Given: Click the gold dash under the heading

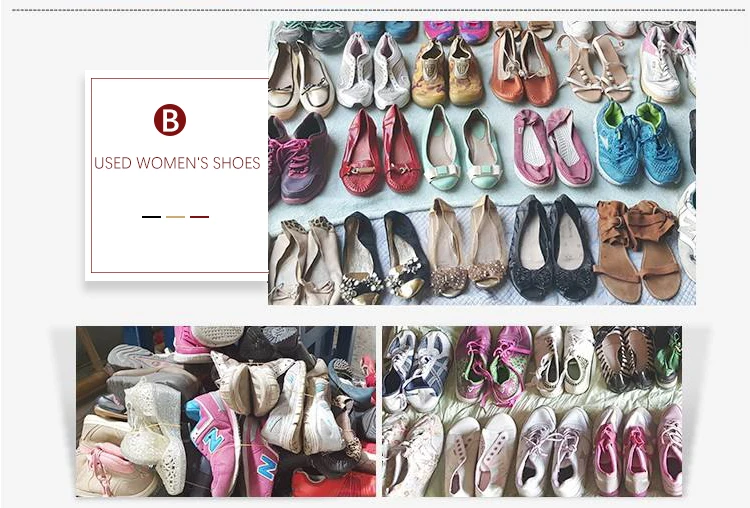Looking at the screenshot, I should point(175,217).
